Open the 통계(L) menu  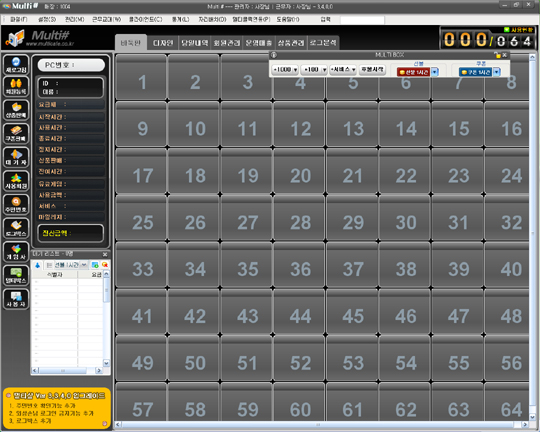[180, 19]
